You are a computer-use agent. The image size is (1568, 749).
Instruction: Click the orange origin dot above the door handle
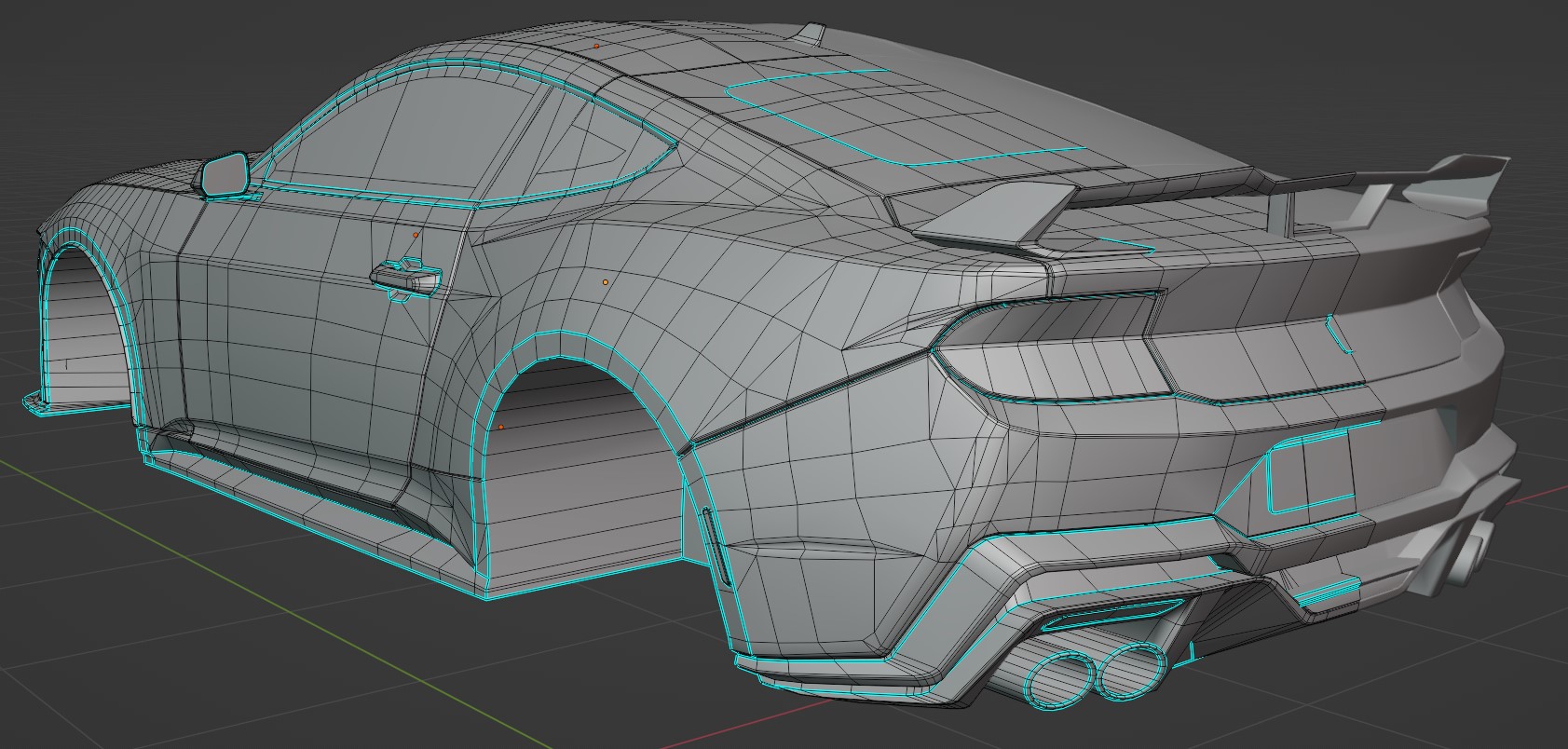click(x=416, y=236)
